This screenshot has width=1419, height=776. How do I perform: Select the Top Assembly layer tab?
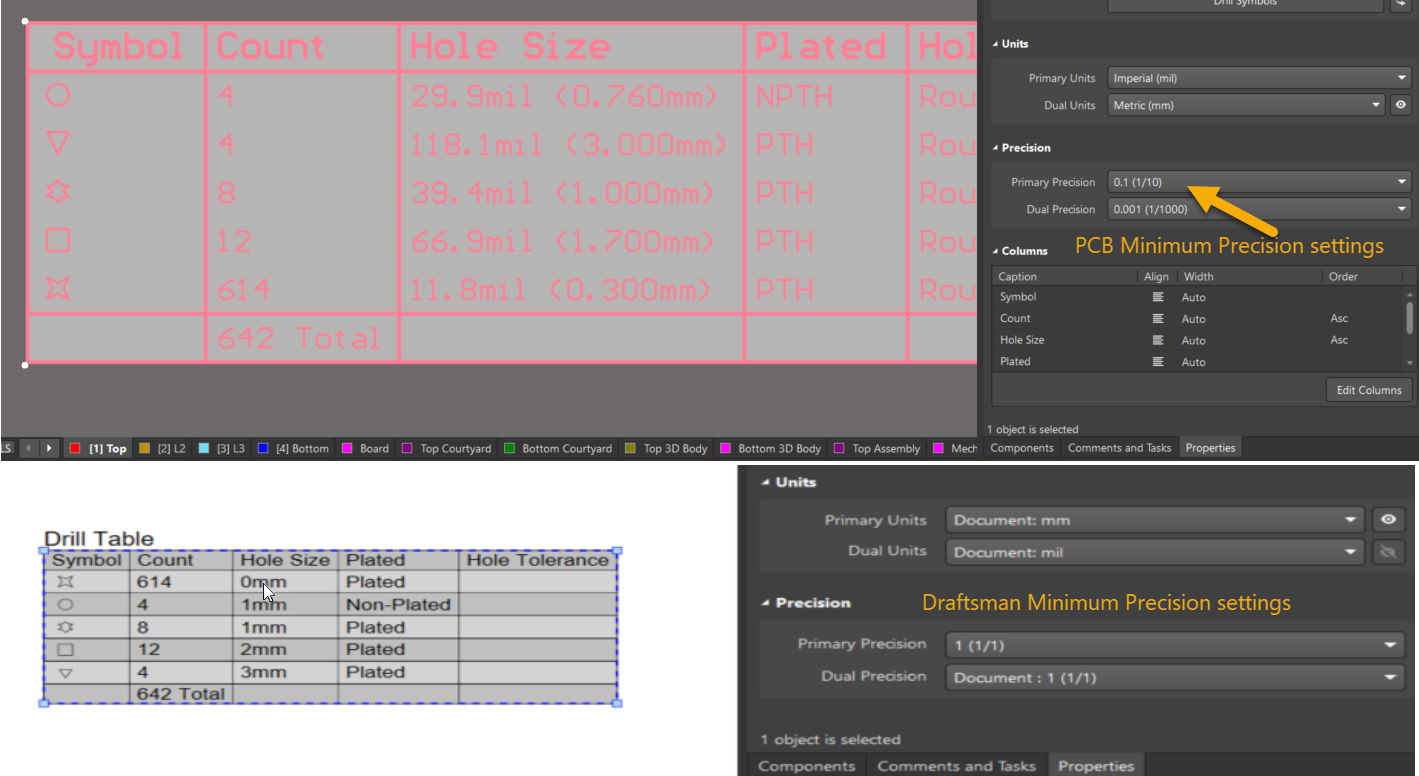click(878, 449)
